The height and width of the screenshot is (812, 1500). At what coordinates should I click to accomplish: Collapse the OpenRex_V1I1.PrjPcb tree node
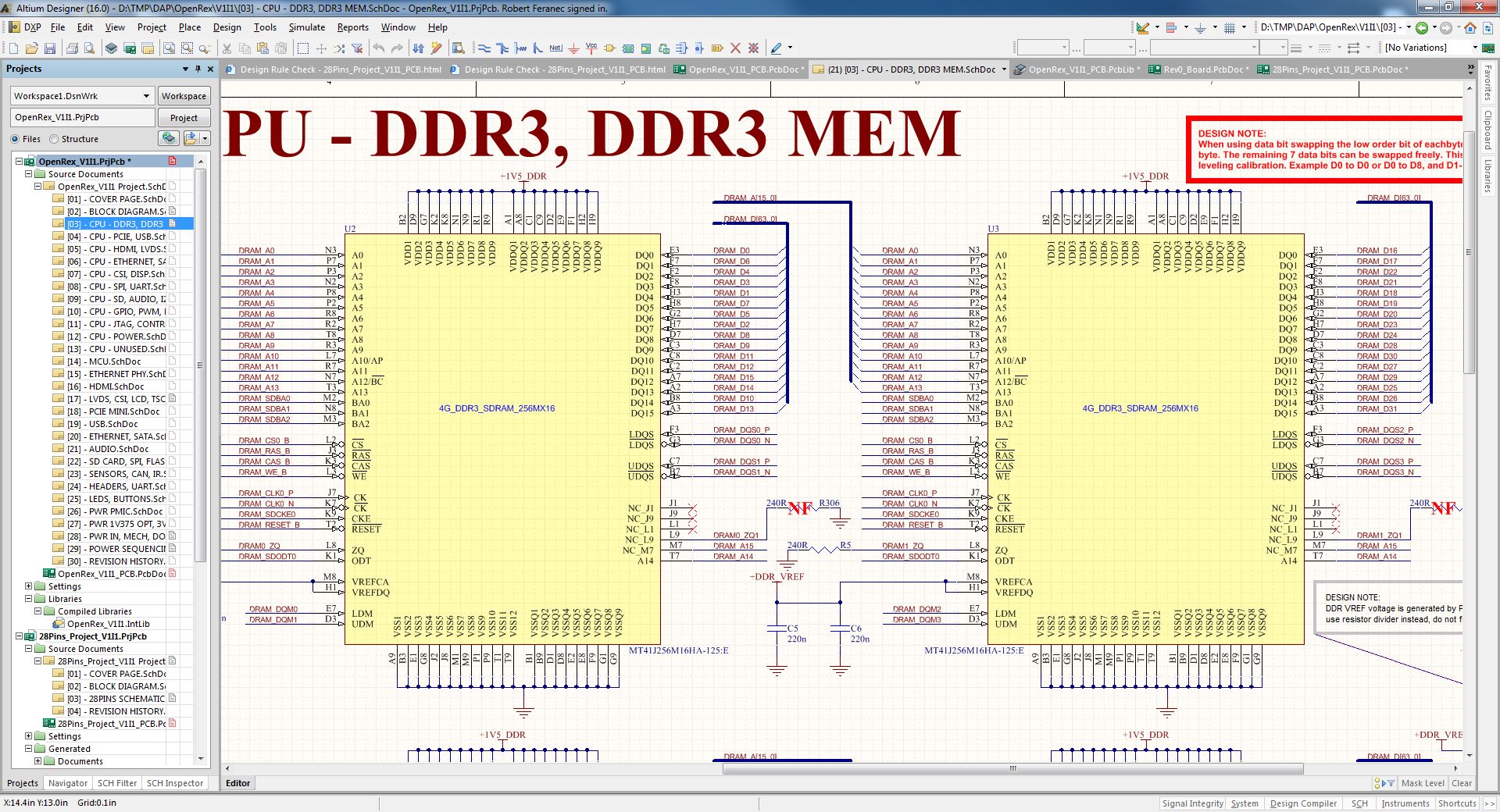tap(18, 161)
